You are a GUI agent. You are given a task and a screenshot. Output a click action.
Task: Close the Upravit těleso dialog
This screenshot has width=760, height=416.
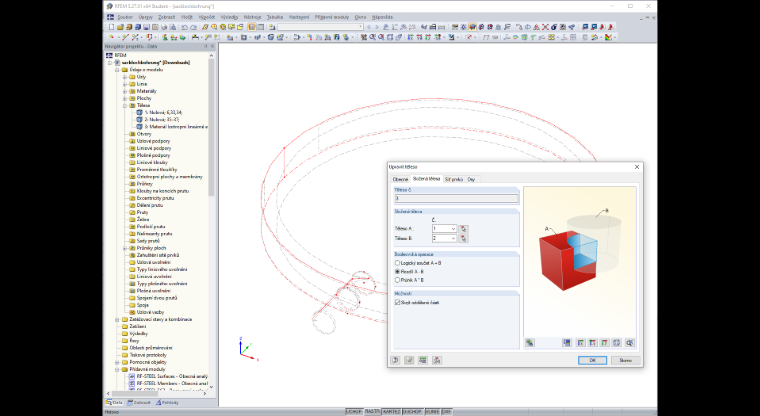[637, 167]
